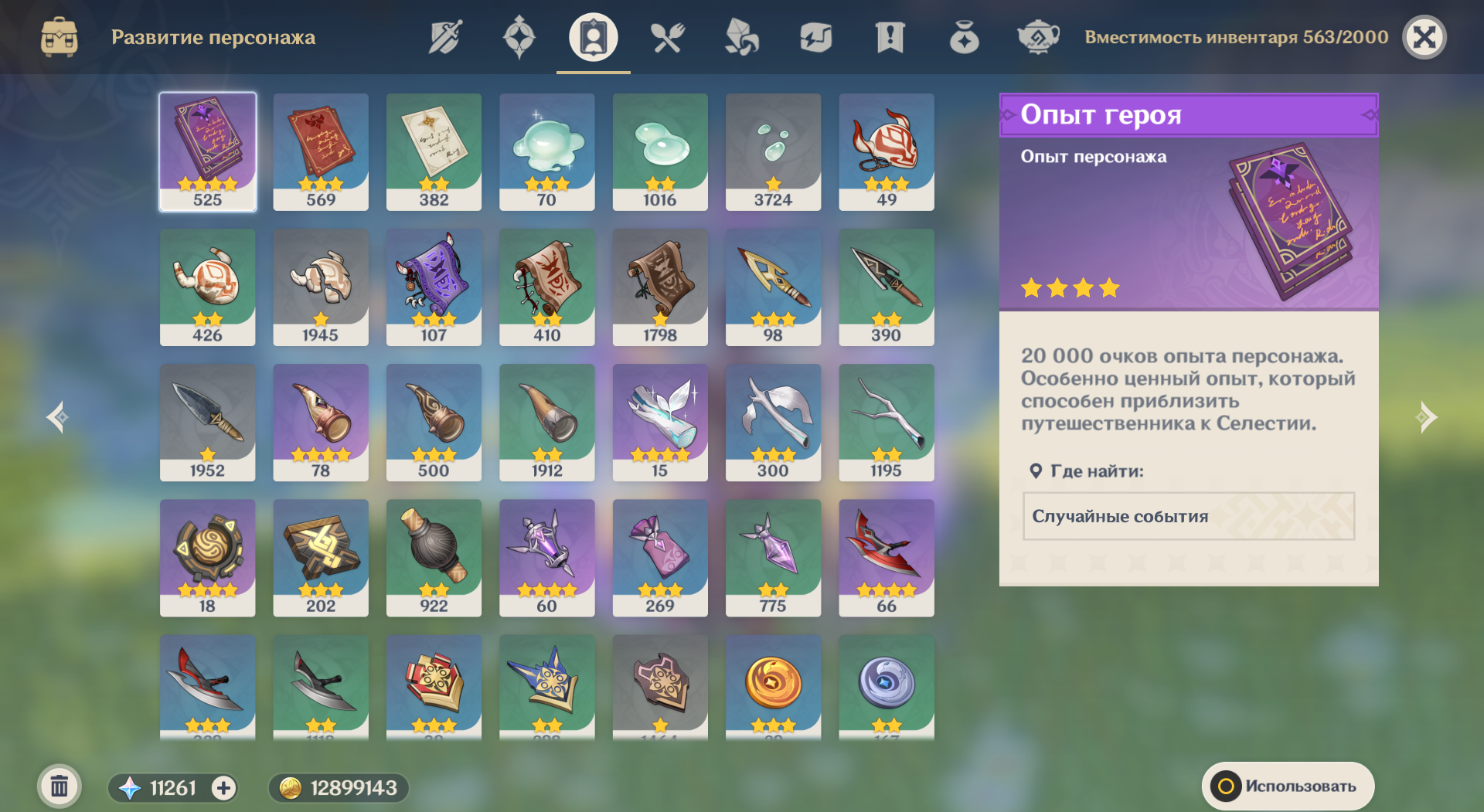Click the trash delete icon
This screenshot has width=1484, height=812.
(x=60, y=787)
